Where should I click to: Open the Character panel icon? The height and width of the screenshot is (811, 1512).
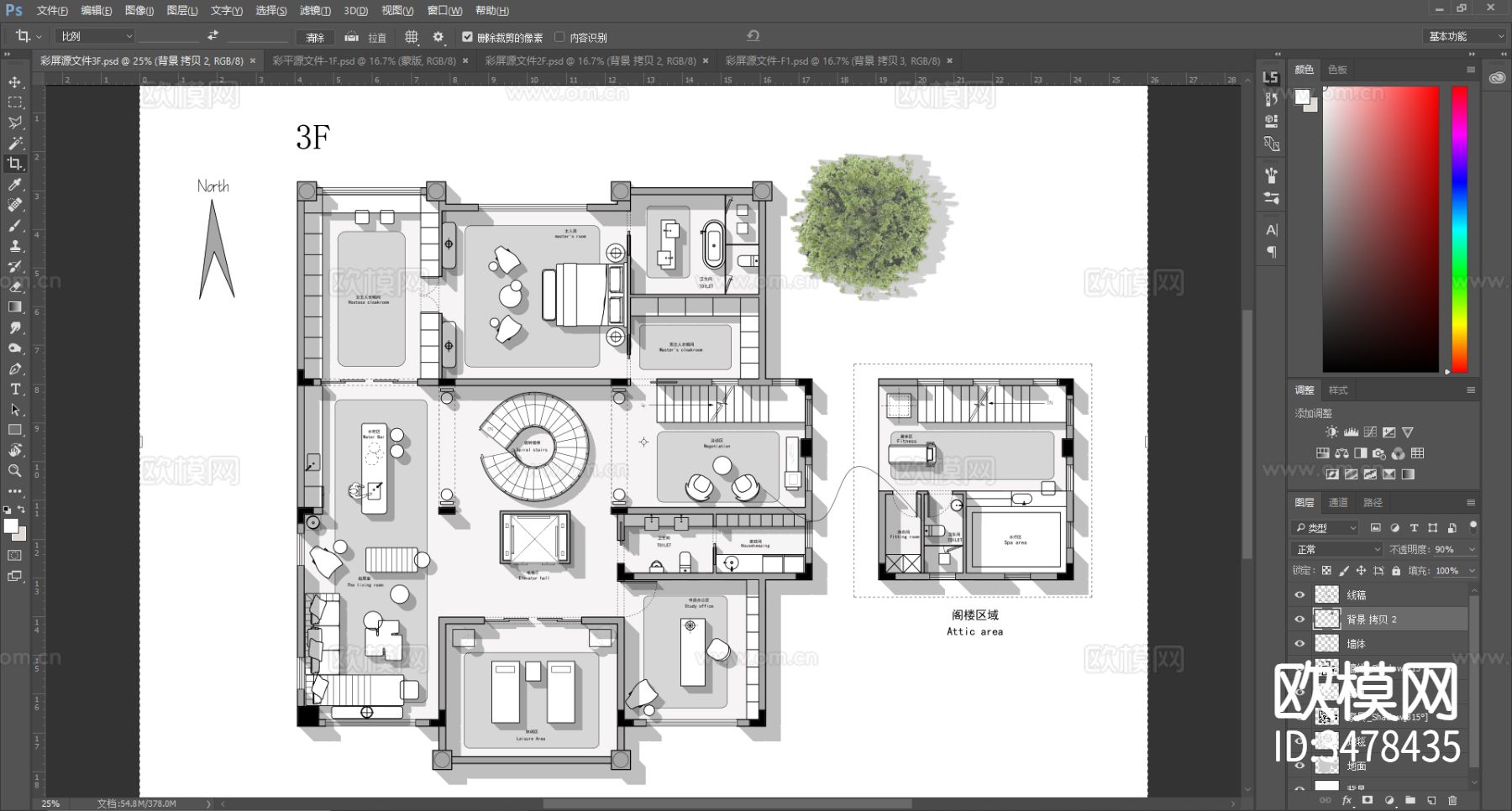pos(1272,230)
